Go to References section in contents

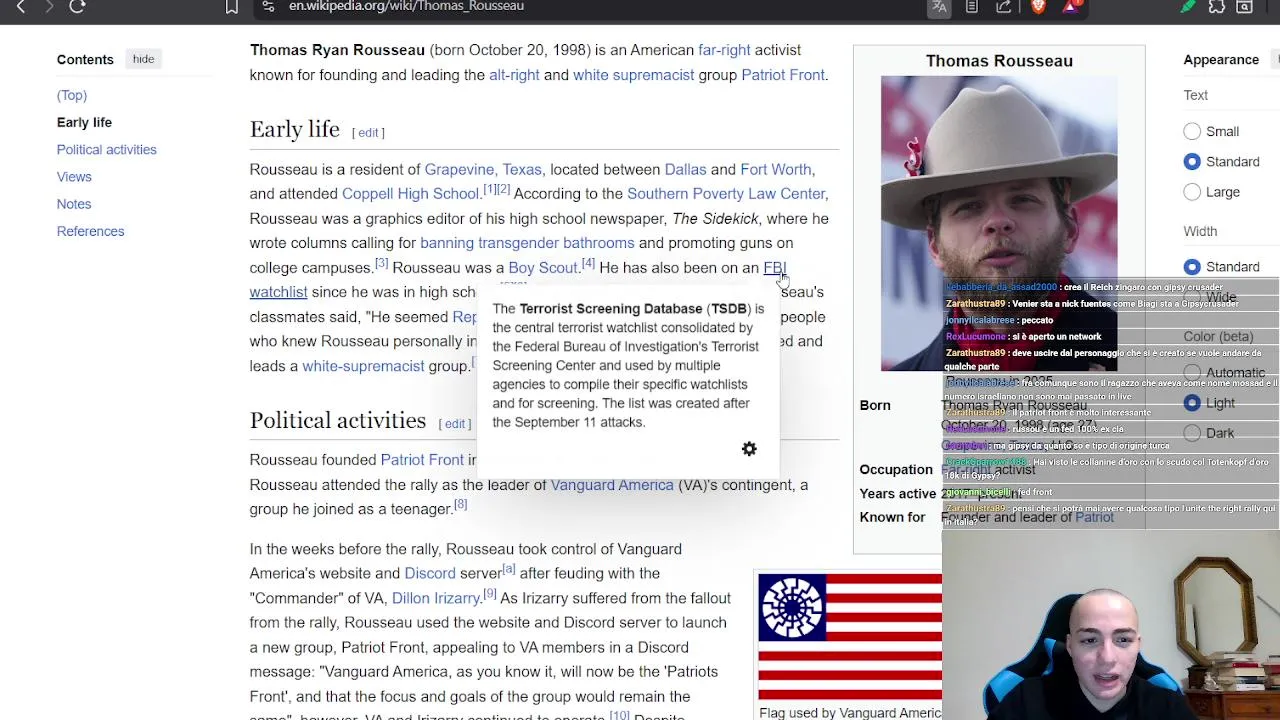coord(91,231)
